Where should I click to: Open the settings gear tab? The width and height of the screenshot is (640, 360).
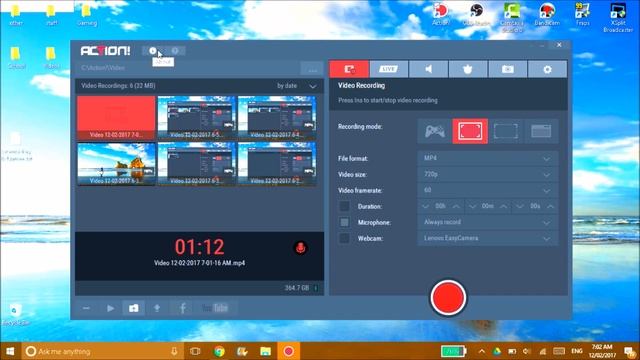click(547, 69)
